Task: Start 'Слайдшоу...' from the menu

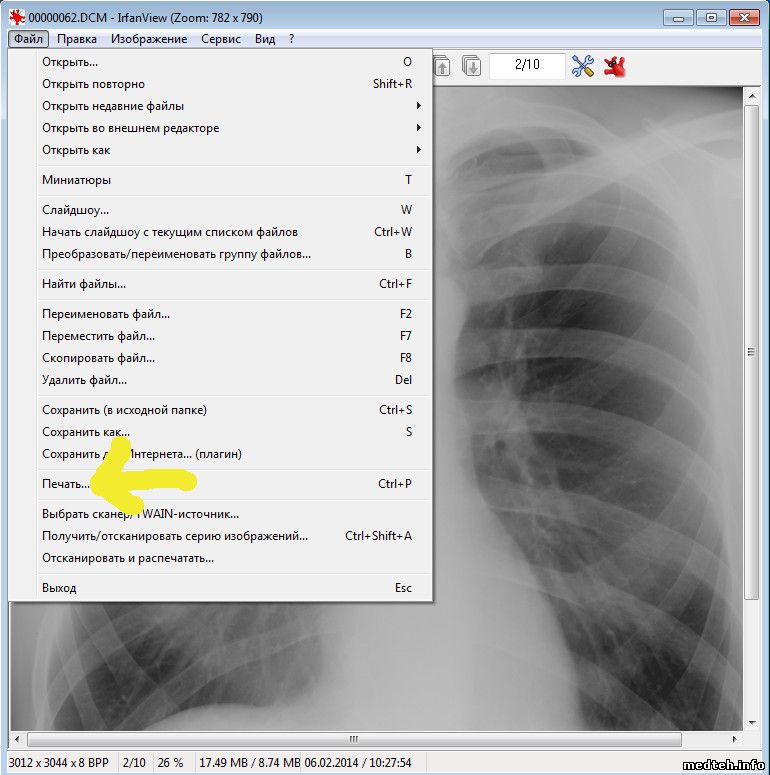Action: (x=75, y=210)
